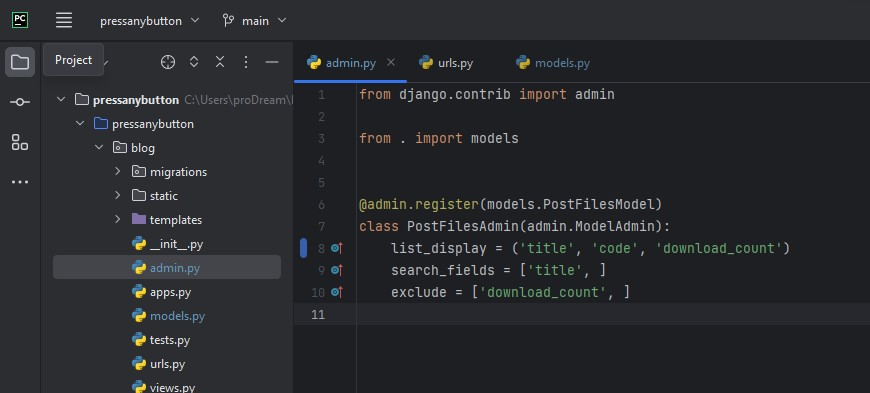This screenshot has height=393, width=870.
Task: Click the blue change marker on line 8
Action: [x=304, y=248]
